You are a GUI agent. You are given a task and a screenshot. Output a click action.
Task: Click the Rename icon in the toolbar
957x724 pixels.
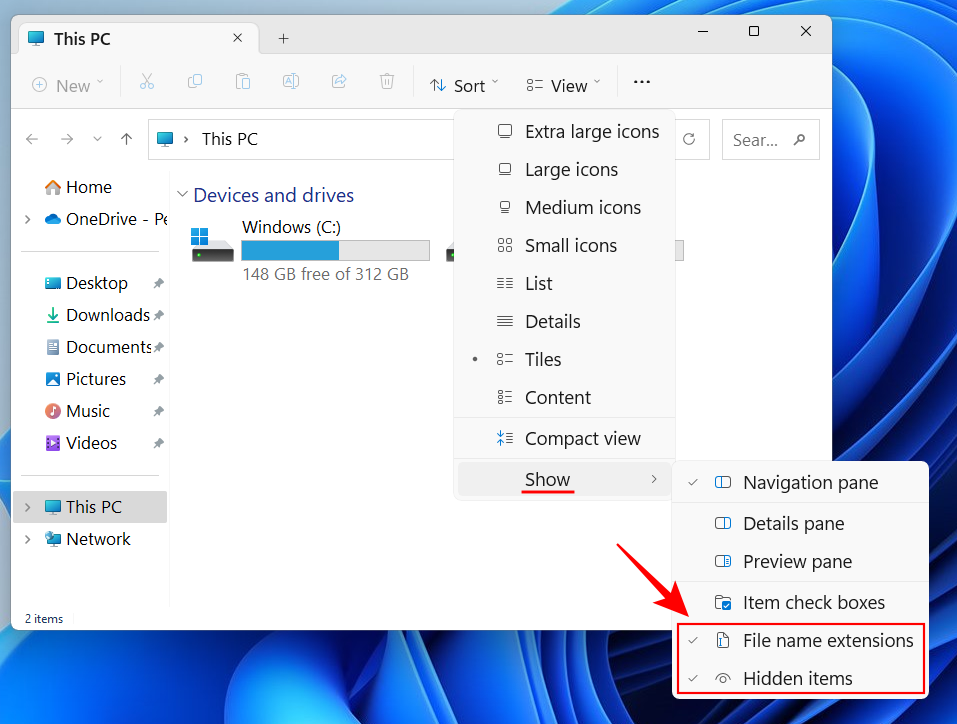(291, 85)
